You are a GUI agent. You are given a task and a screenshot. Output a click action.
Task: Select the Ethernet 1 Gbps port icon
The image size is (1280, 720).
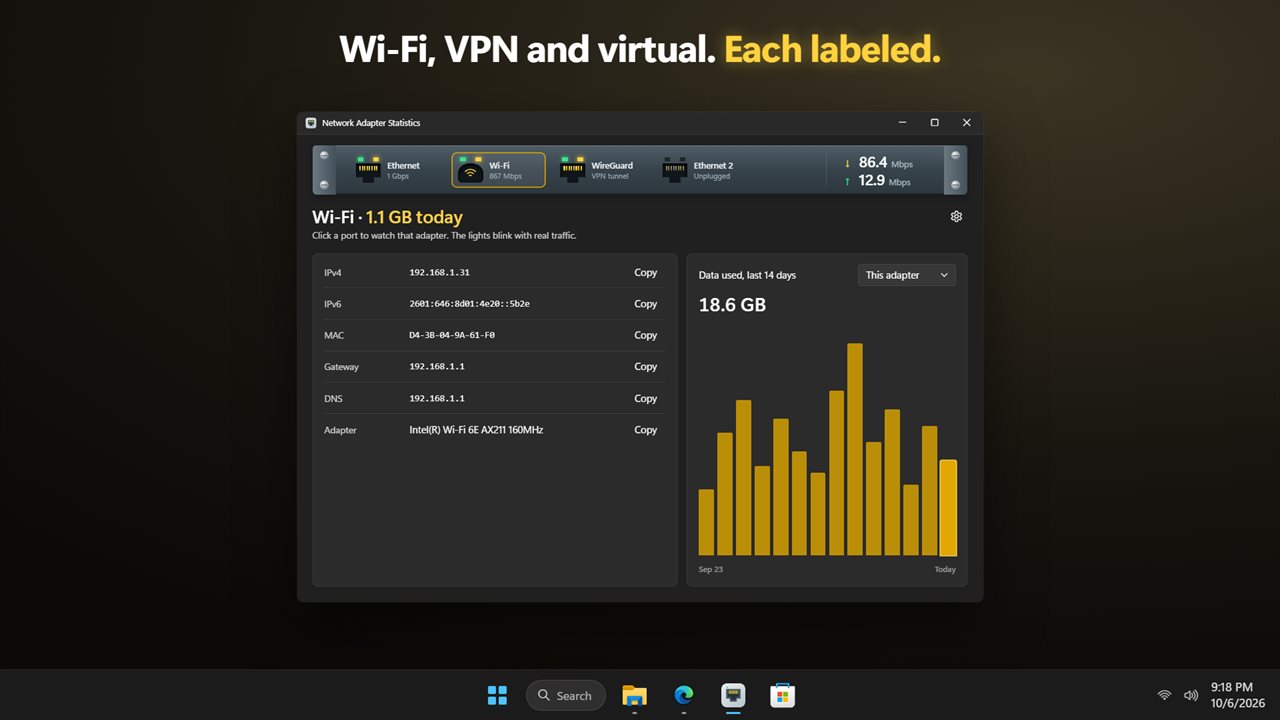pyautogui.click(x=368, y=170)
